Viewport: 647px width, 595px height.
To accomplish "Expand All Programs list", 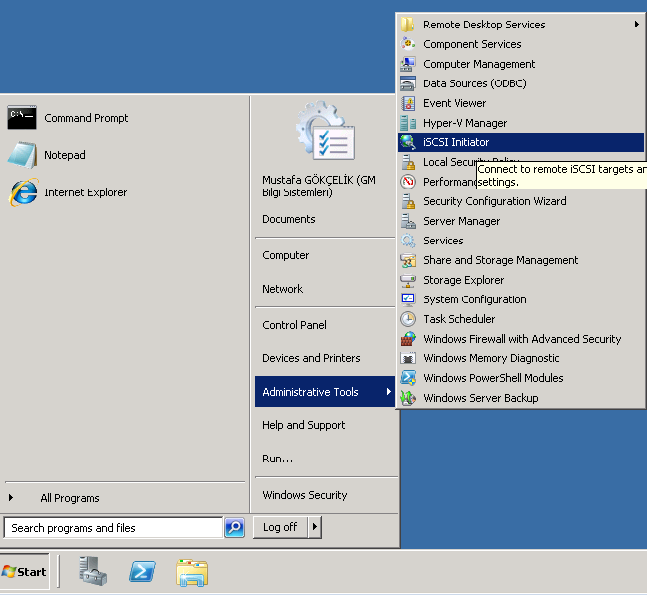I will point(70,498).
